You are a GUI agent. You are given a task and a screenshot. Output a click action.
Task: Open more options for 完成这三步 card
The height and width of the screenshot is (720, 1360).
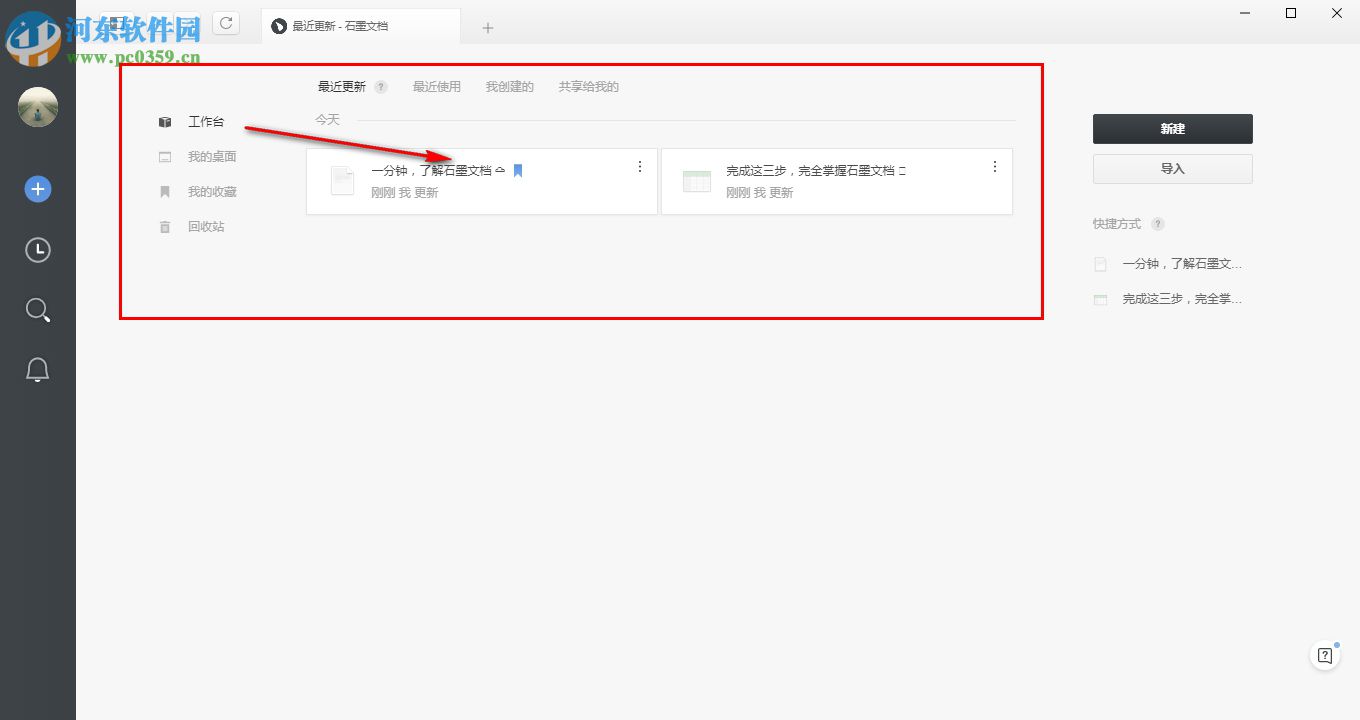(x=994, y=167)
